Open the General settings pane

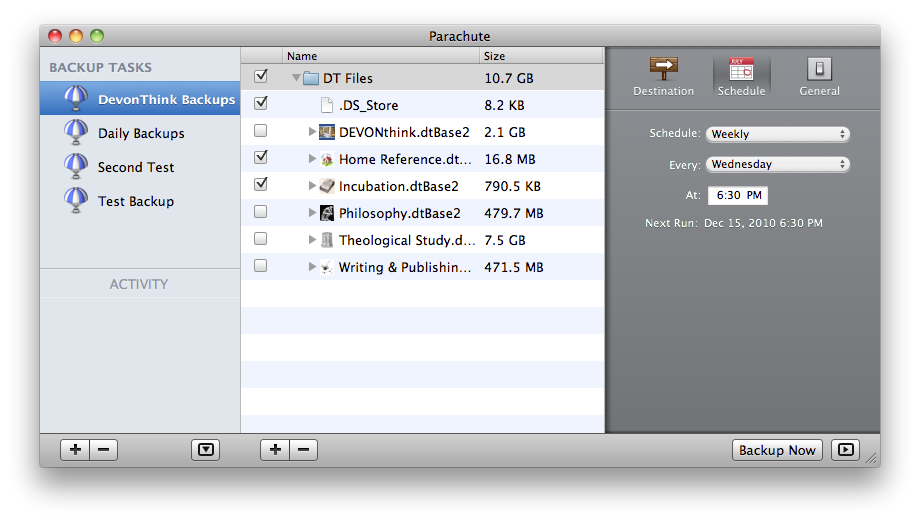click(x=819, y=77)
